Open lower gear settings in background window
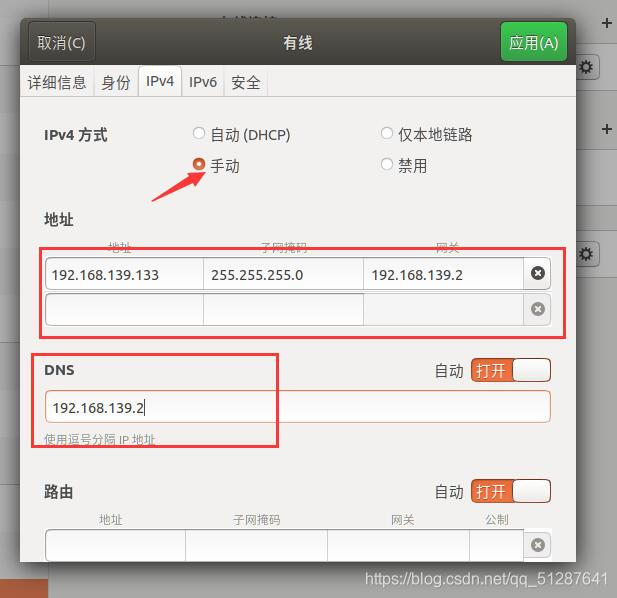This screenshot has width=617, height=598. (x=587, y=254)
